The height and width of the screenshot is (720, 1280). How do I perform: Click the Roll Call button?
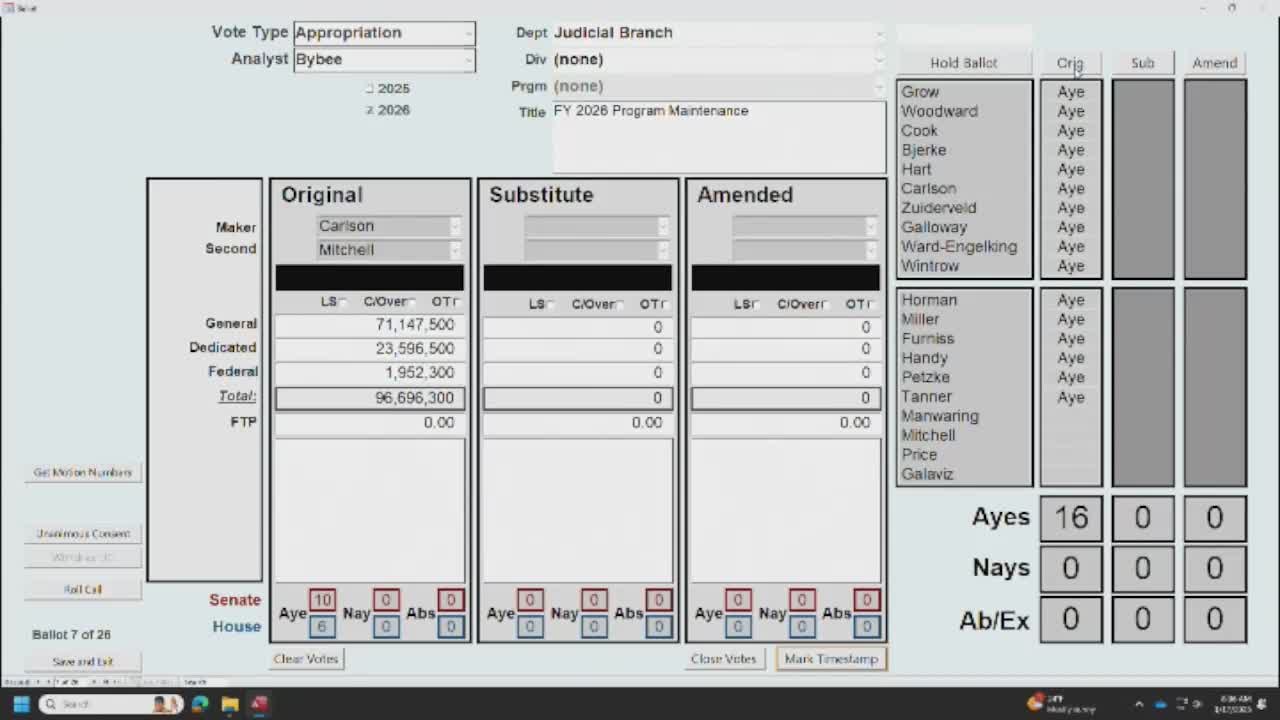point(83,589)
